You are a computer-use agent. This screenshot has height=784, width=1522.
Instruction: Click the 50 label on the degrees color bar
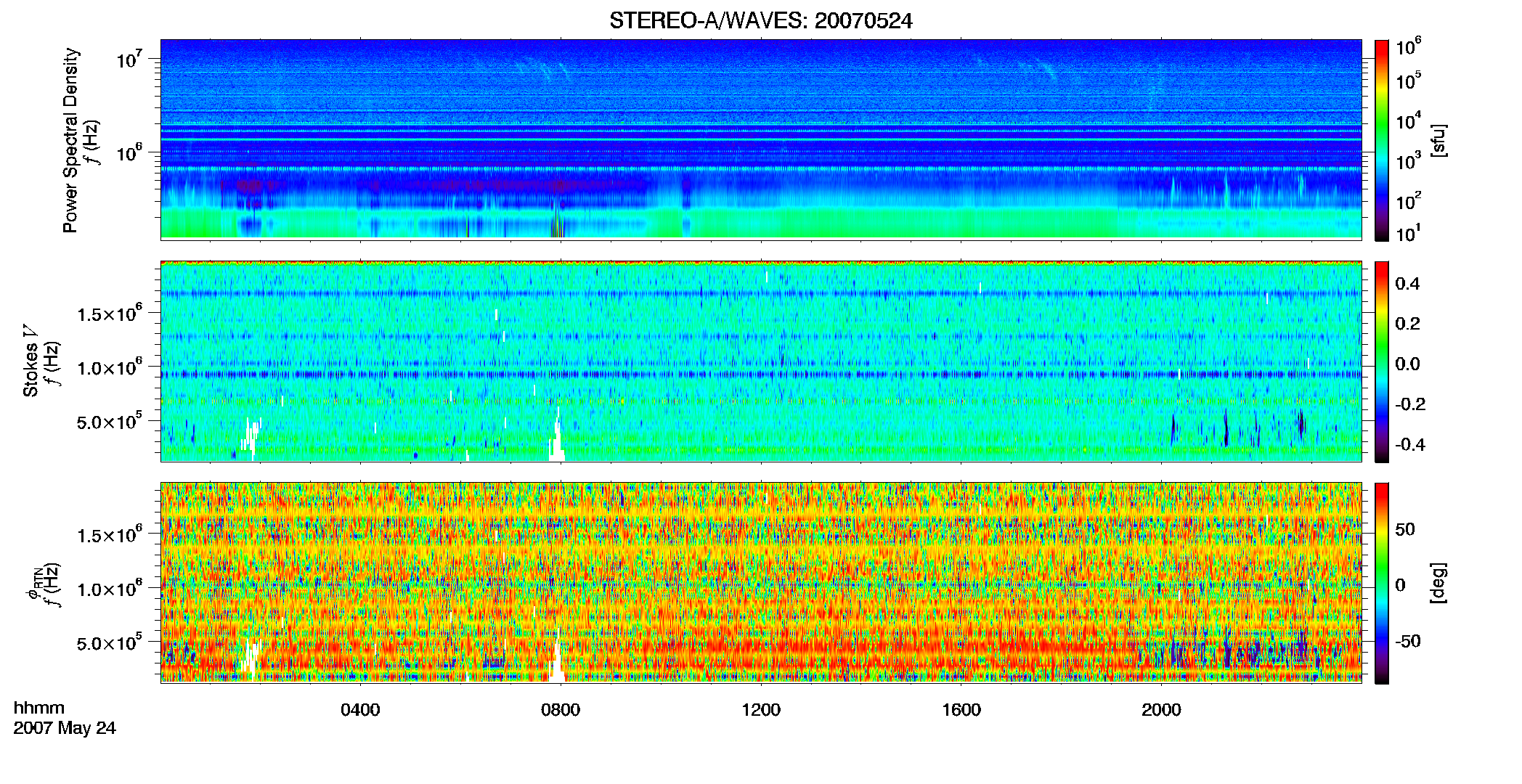[x=1405, y=529]
